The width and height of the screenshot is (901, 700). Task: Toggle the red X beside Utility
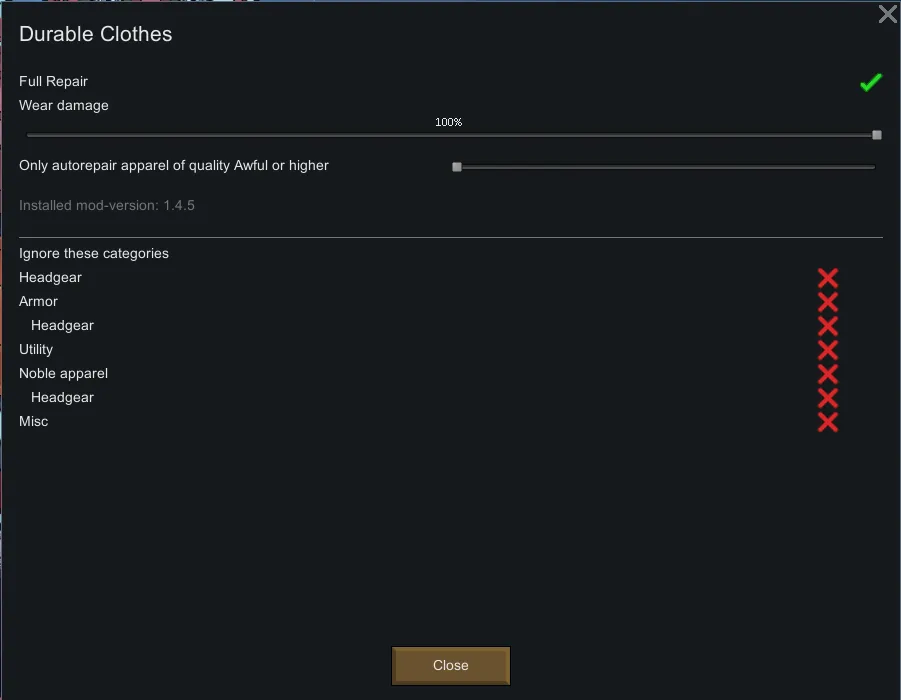tap(827, 350)
